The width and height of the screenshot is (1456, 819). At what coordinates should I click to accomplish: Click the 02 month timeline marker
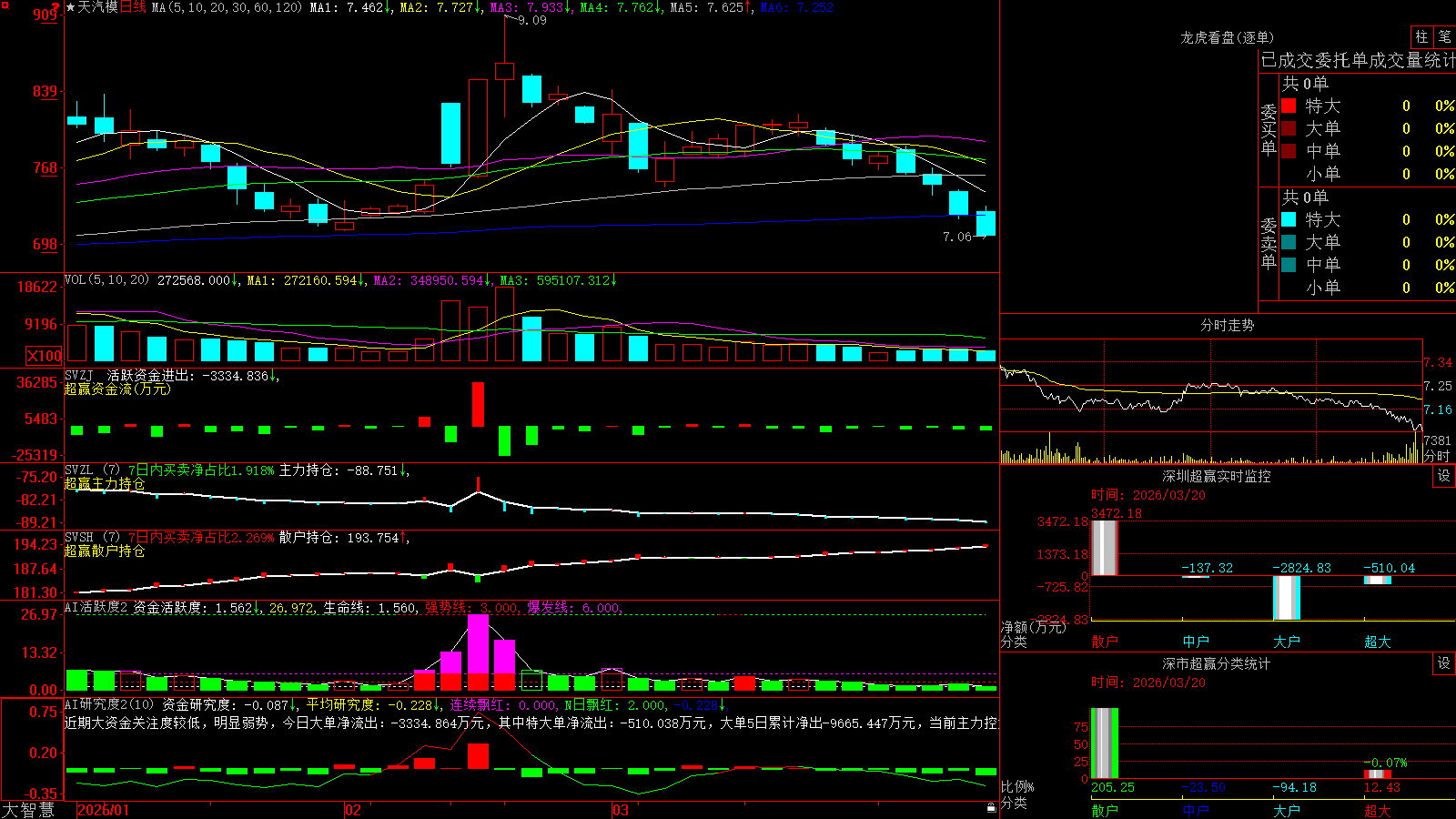click(x=353, y=810)
